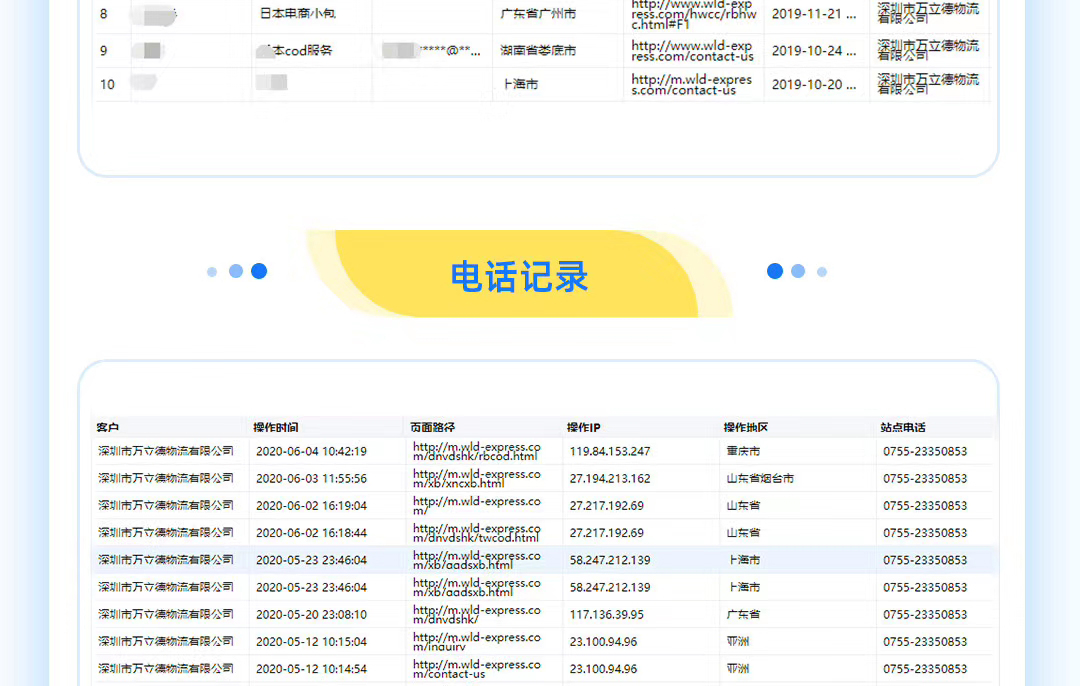The height and width of the screenshot is (686, 1080).
Task: Click IP 23.100.94.96 in the 10:15:04 row
Action: [x=603, y=641]
